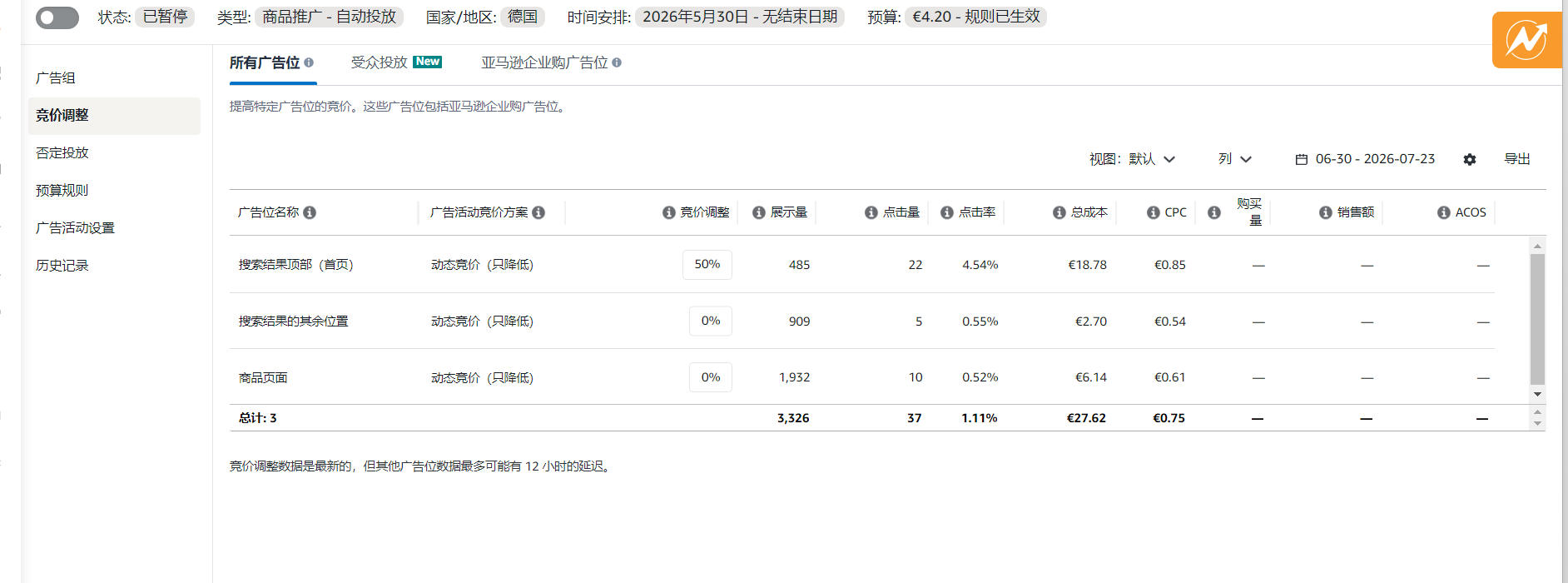
Task: Click info icon before 销售额 header
Action: coord(1326,212)
